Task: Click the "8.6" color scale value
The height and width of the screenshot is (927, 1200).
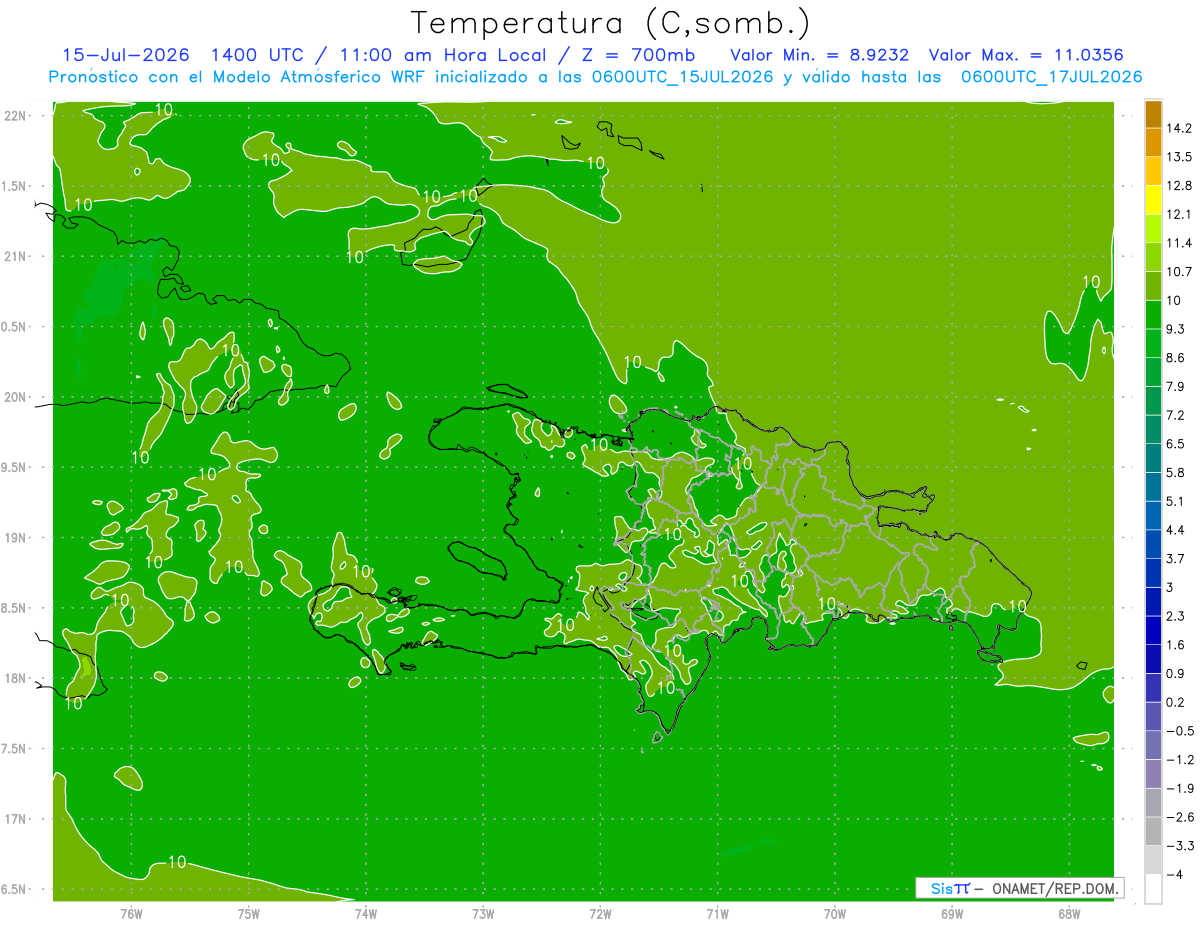Action: pyautogui.click(x=1175, y=358)
